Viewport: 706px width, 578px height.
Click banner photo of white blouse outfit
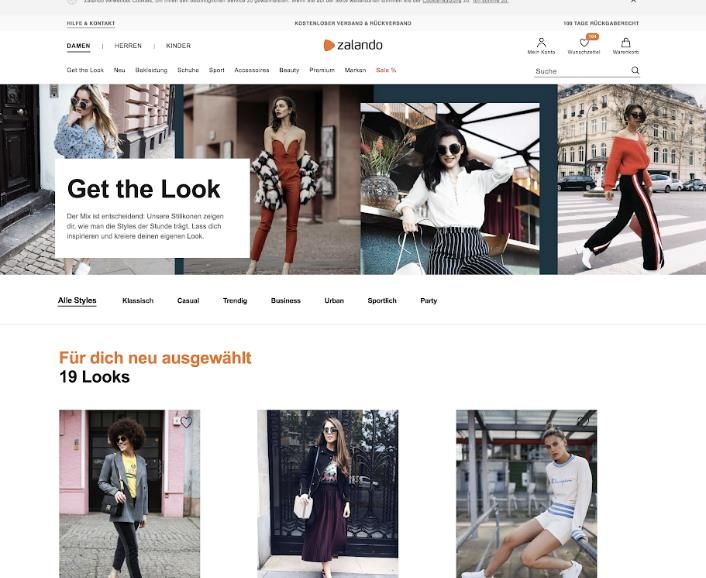click(x=450, y=189)
